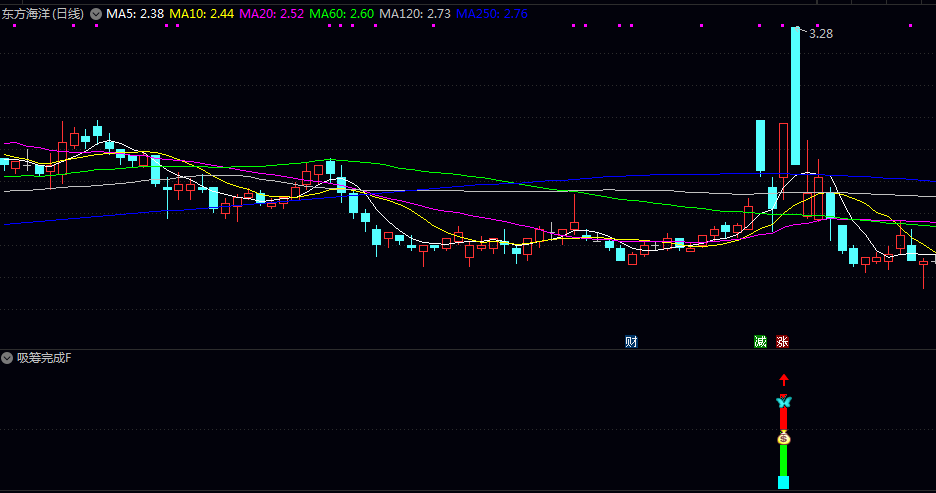
Task: Click the tall cyan candlestick reaching 3.28
Action: tap(795, 96)
